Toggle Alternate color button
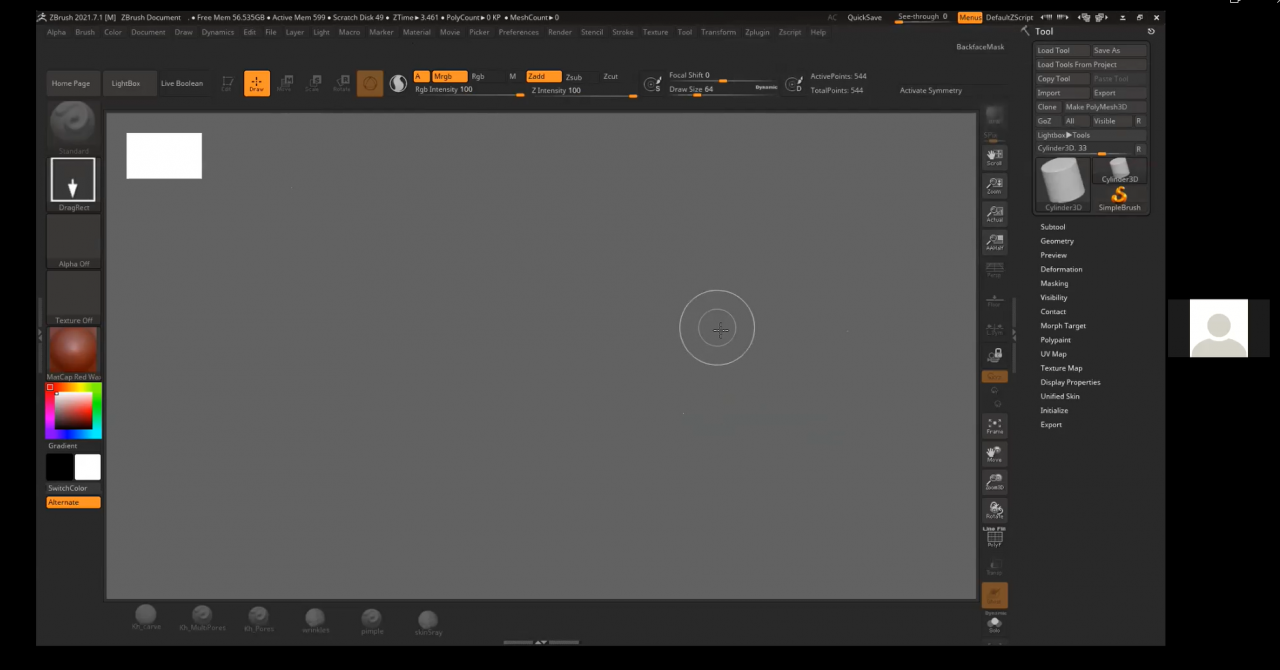Screen dimensions: 1280x670 (73, 502)
